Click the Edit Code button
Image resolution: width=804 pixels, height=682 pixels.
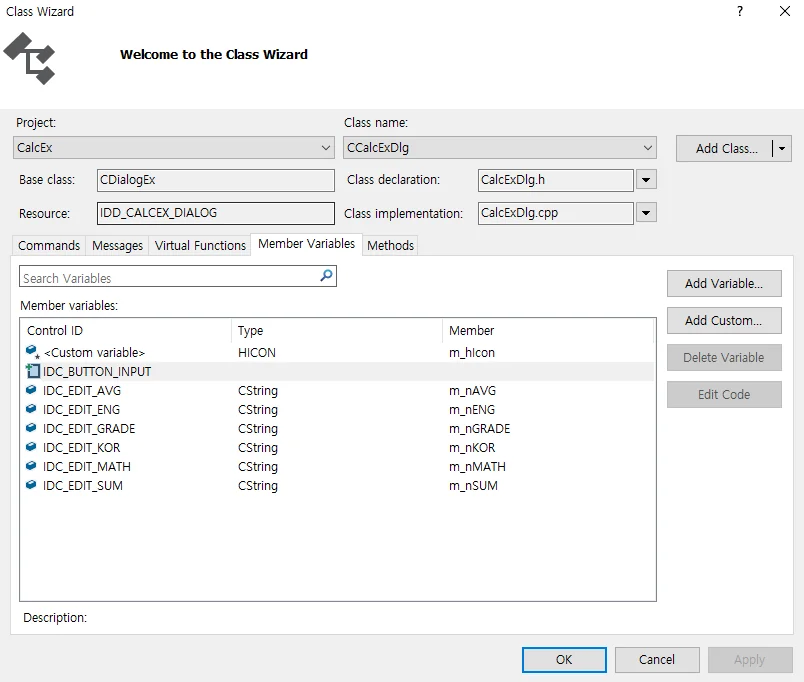[724, 394]
